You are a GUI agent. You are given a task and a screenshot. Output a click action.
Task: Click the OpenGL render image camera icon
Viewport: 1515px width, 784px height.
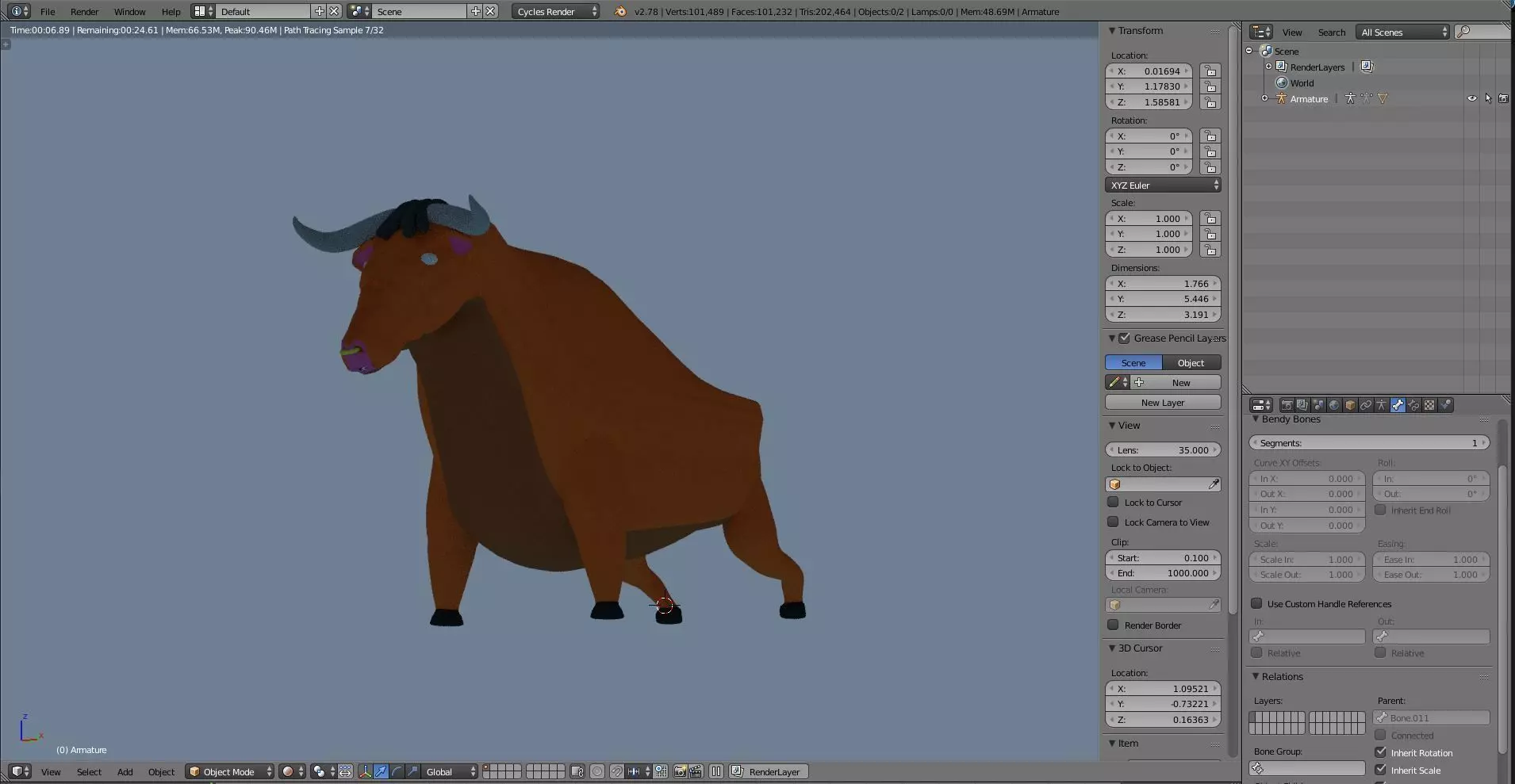point(680,771)
